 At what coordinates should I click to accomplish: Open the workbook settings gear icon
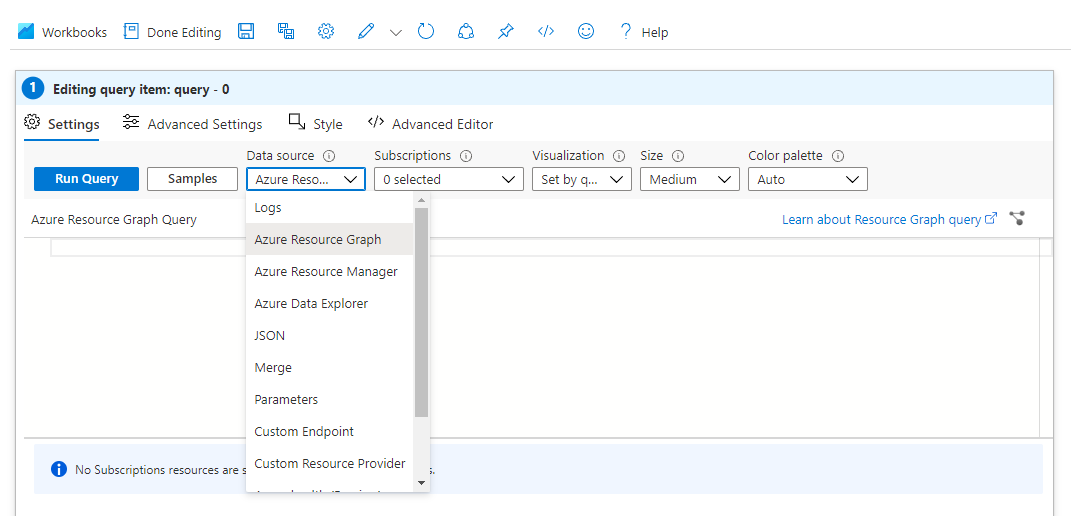point(326,31)
